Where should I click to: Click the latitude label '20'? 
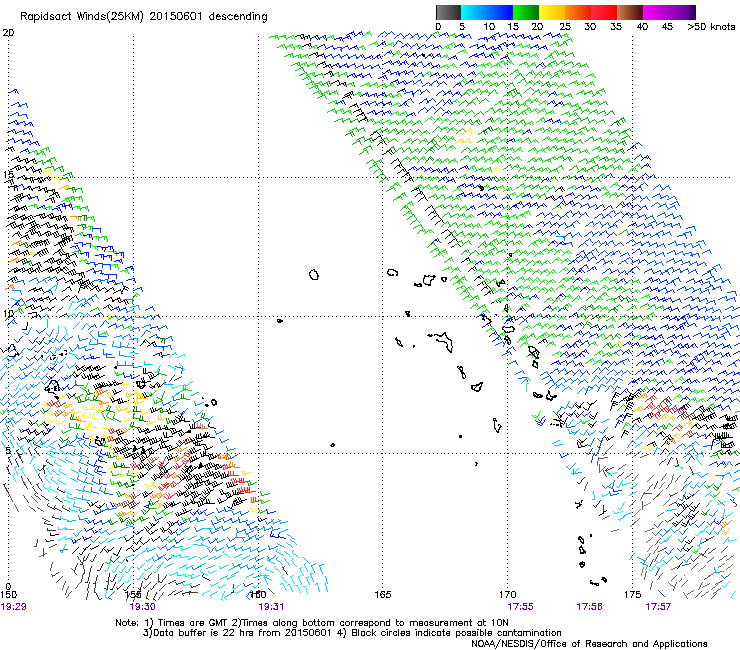coord(8,33)
